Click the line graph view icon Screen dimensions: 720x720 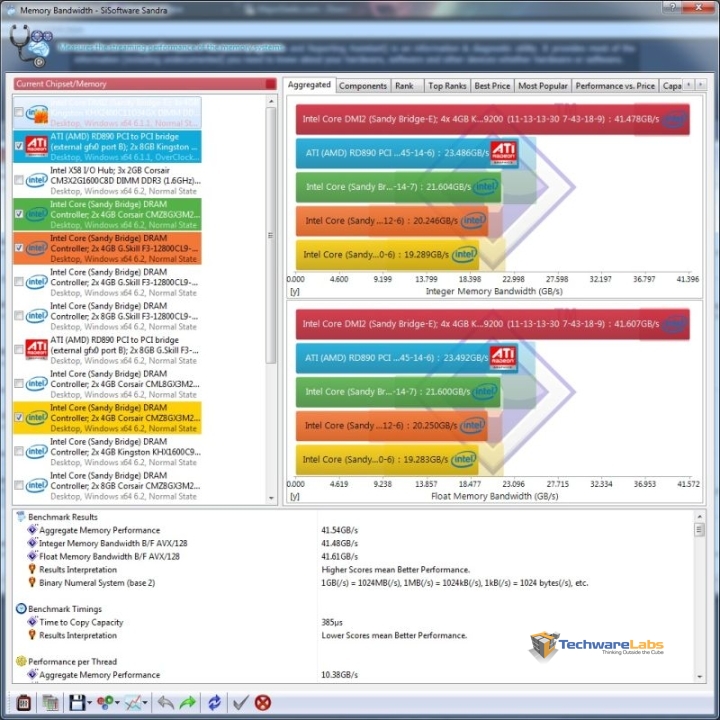point(133,703)
